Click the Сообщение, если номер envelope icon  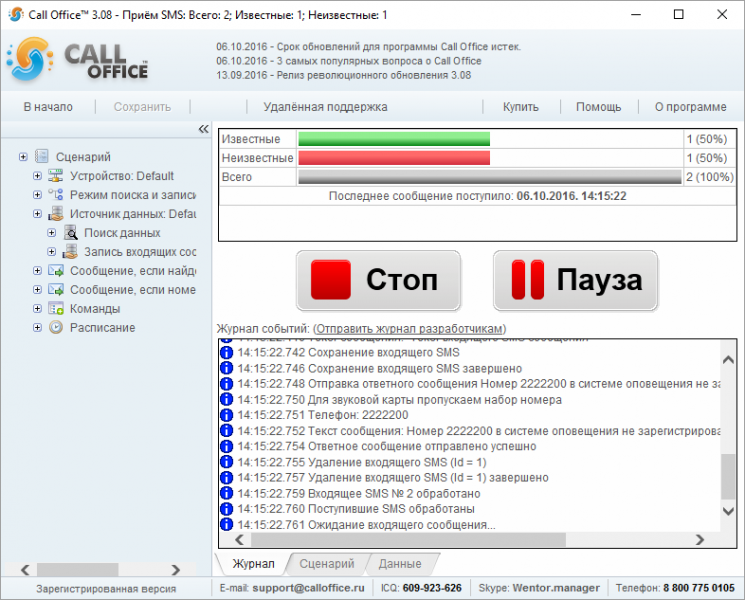coord(56,290)
